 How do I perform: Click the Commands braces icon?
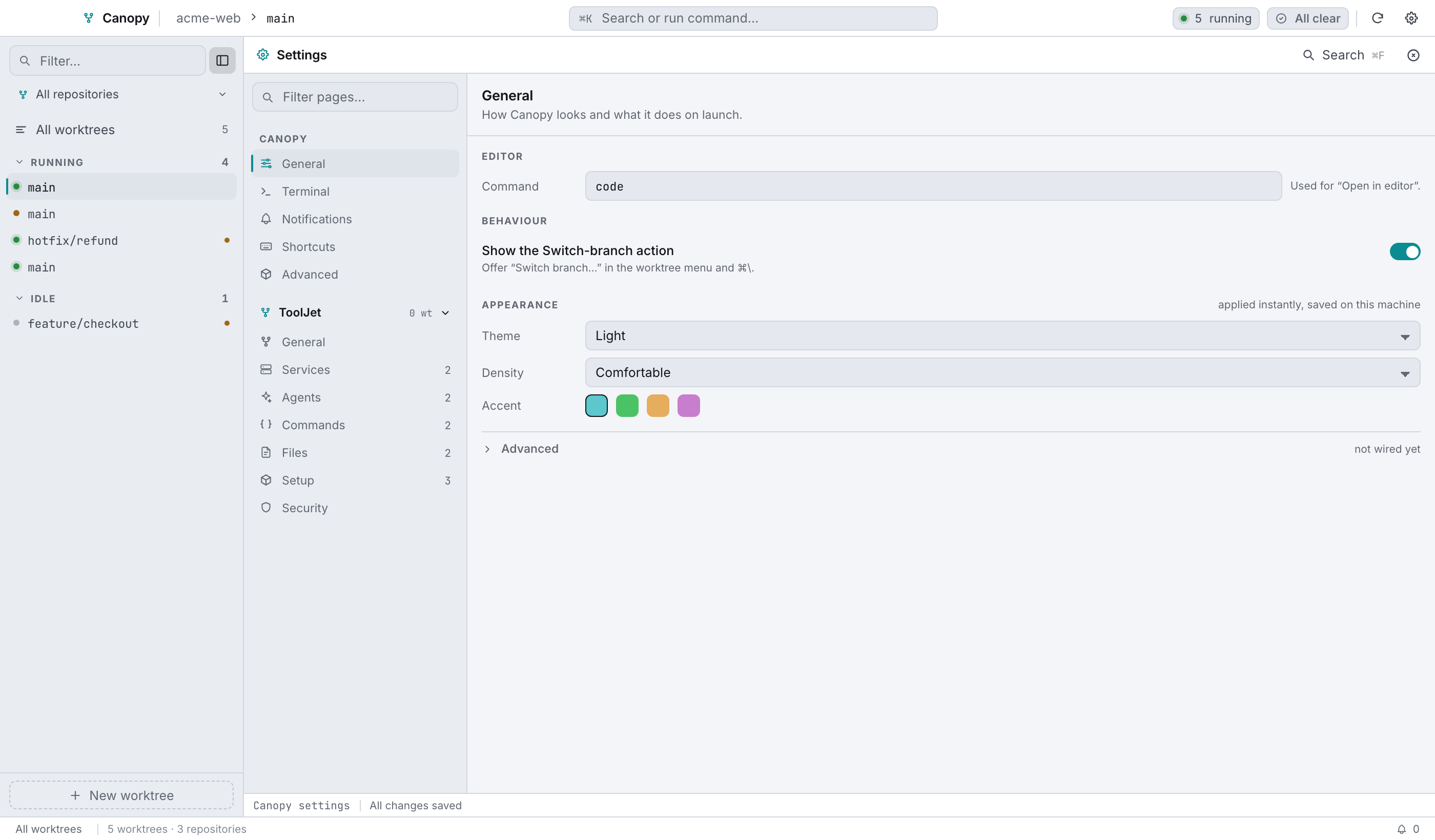265,425
